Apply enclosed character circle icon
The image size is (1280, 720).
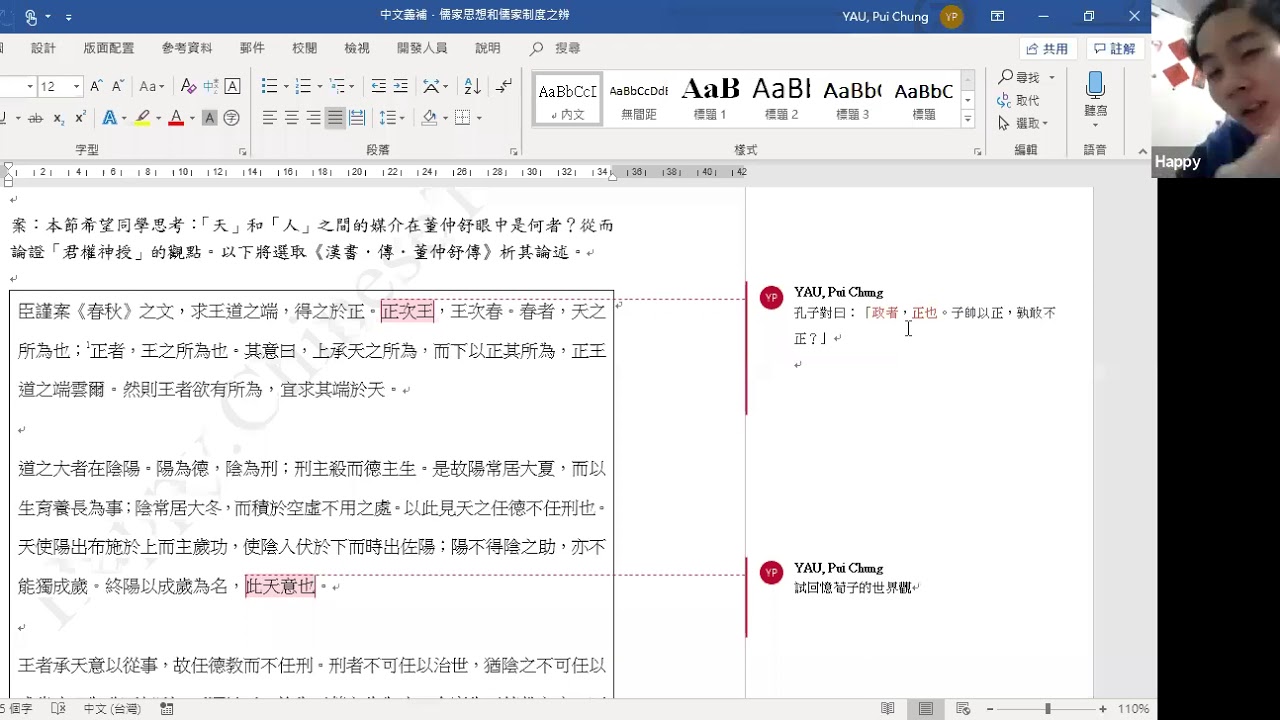click(231, 118)
